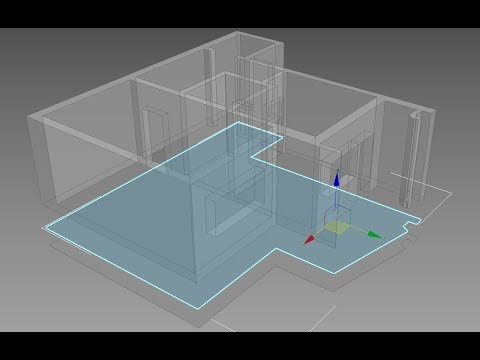The height and width of the screenshot is (360, 480).
Task: Select the yellow XY plane gizmo handle
Action: pyautogui.click(x=337, y=227)
